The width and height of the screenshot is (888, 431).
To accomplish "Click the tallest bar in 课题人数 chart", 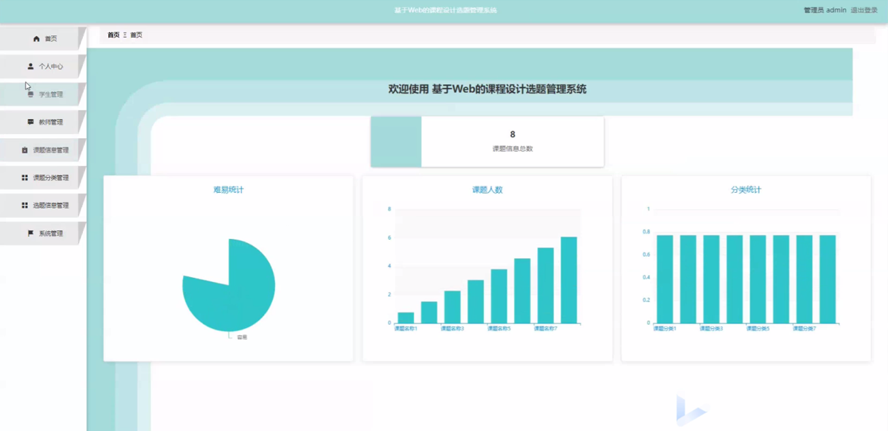I will click(569, 280).
